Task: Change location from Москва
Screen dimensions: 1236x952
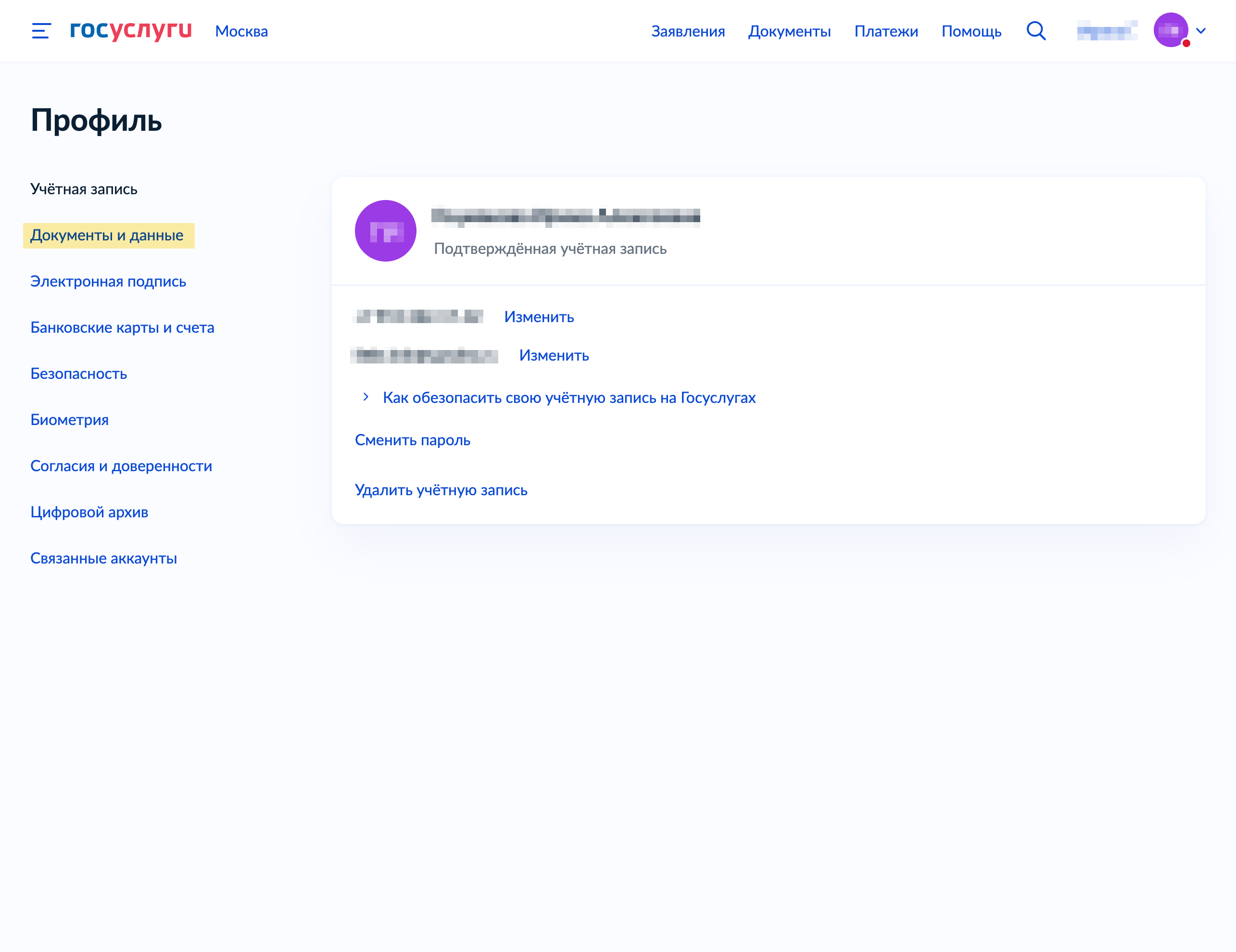Action: pos(241,31)
